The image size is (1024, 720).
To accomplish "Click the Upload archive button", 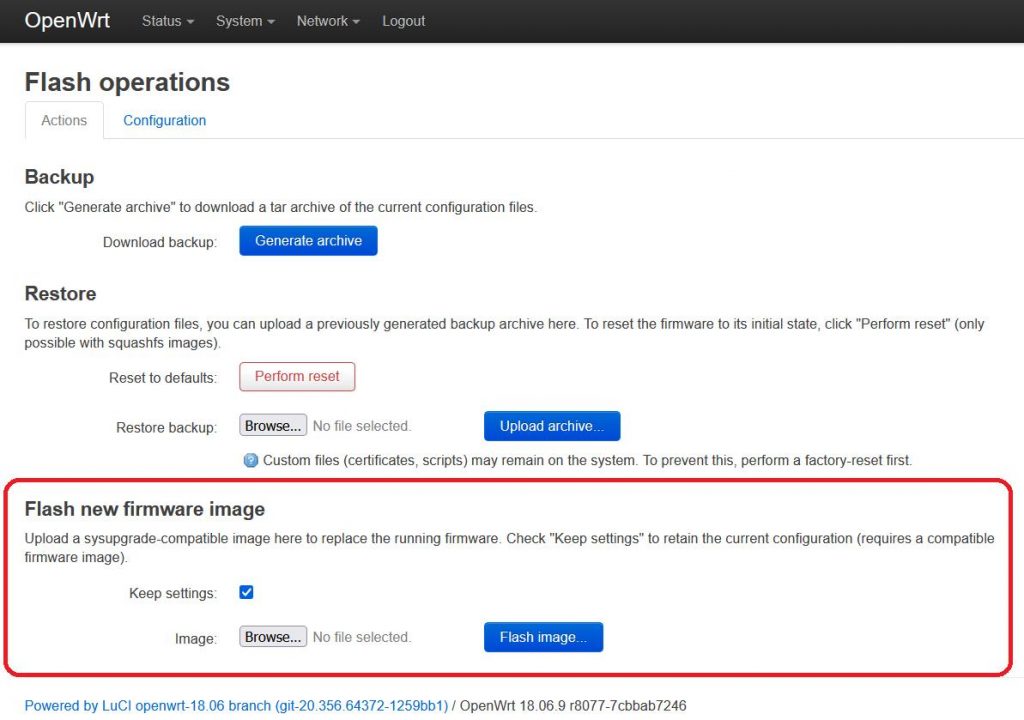I will (552, 426).
